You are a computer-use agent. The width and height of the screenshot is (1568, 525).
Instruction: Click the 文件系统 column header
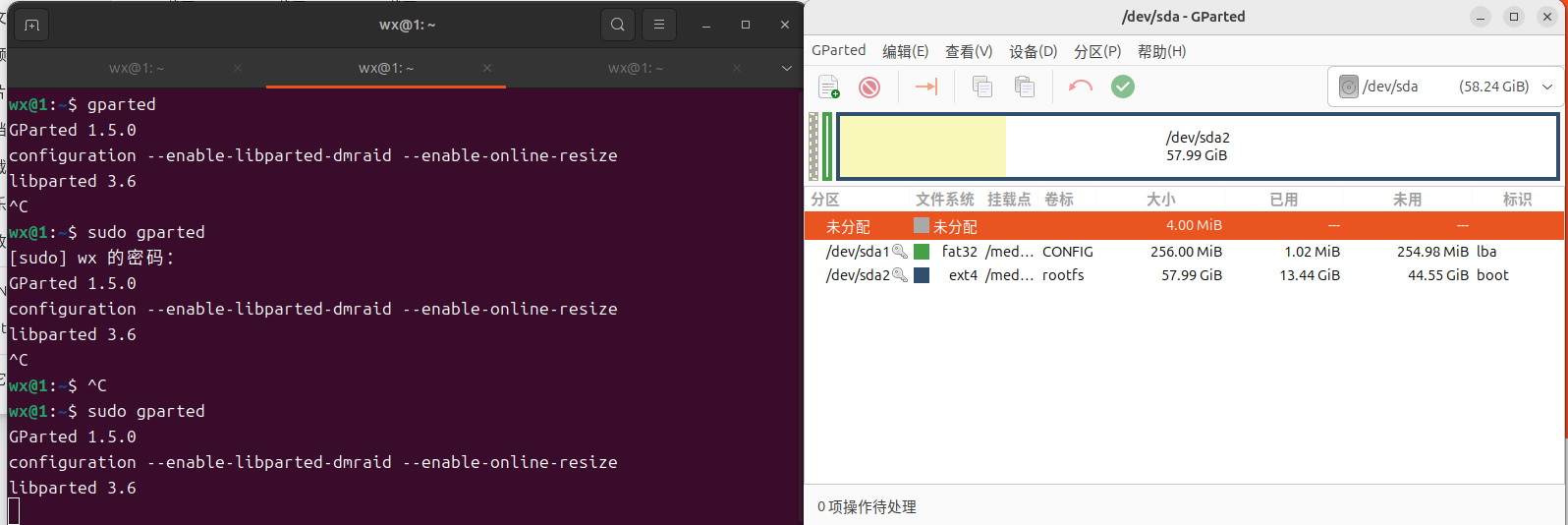[944, 200]
